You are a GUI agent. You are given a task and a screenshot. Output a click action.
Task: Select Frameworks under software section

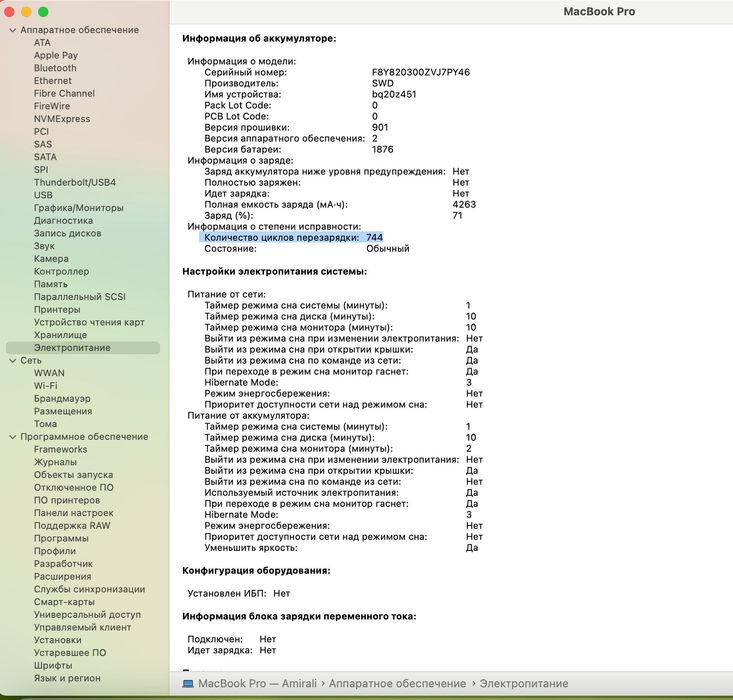click(x=60, y=449)
